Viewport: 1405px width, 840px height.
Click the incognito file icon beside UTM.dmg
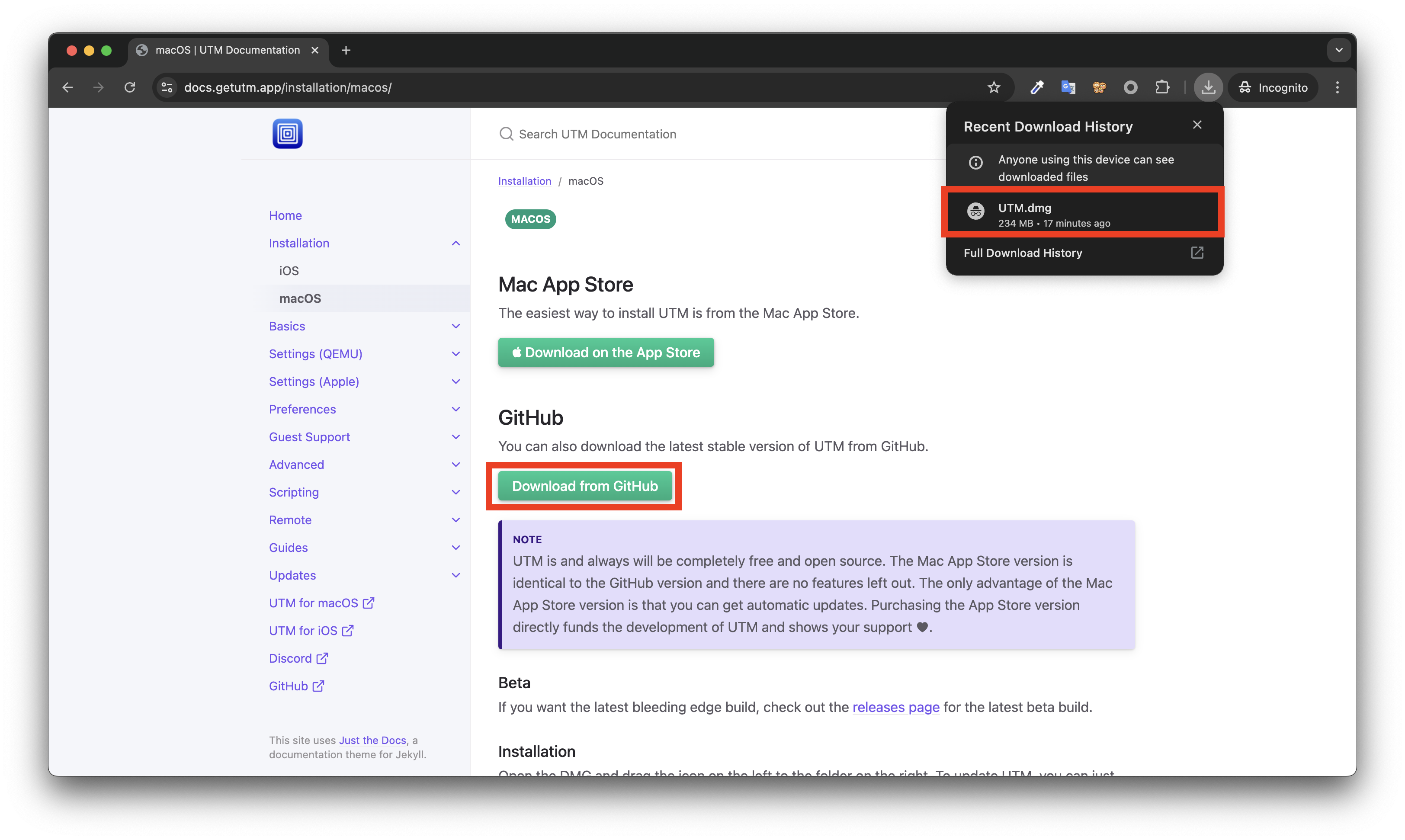pyautogui.click(x=976, y=211)
